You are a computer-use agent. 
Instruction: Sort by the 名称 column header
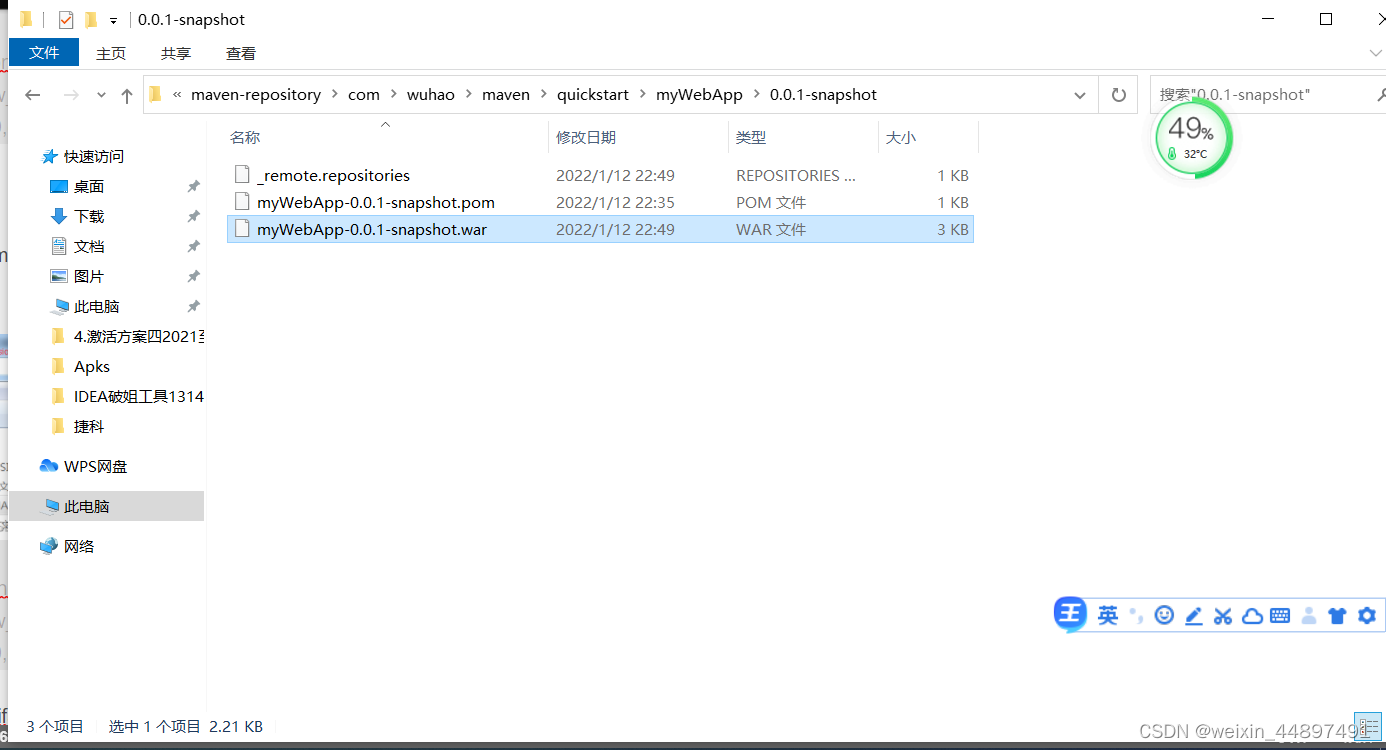click(x=245, y=138)
